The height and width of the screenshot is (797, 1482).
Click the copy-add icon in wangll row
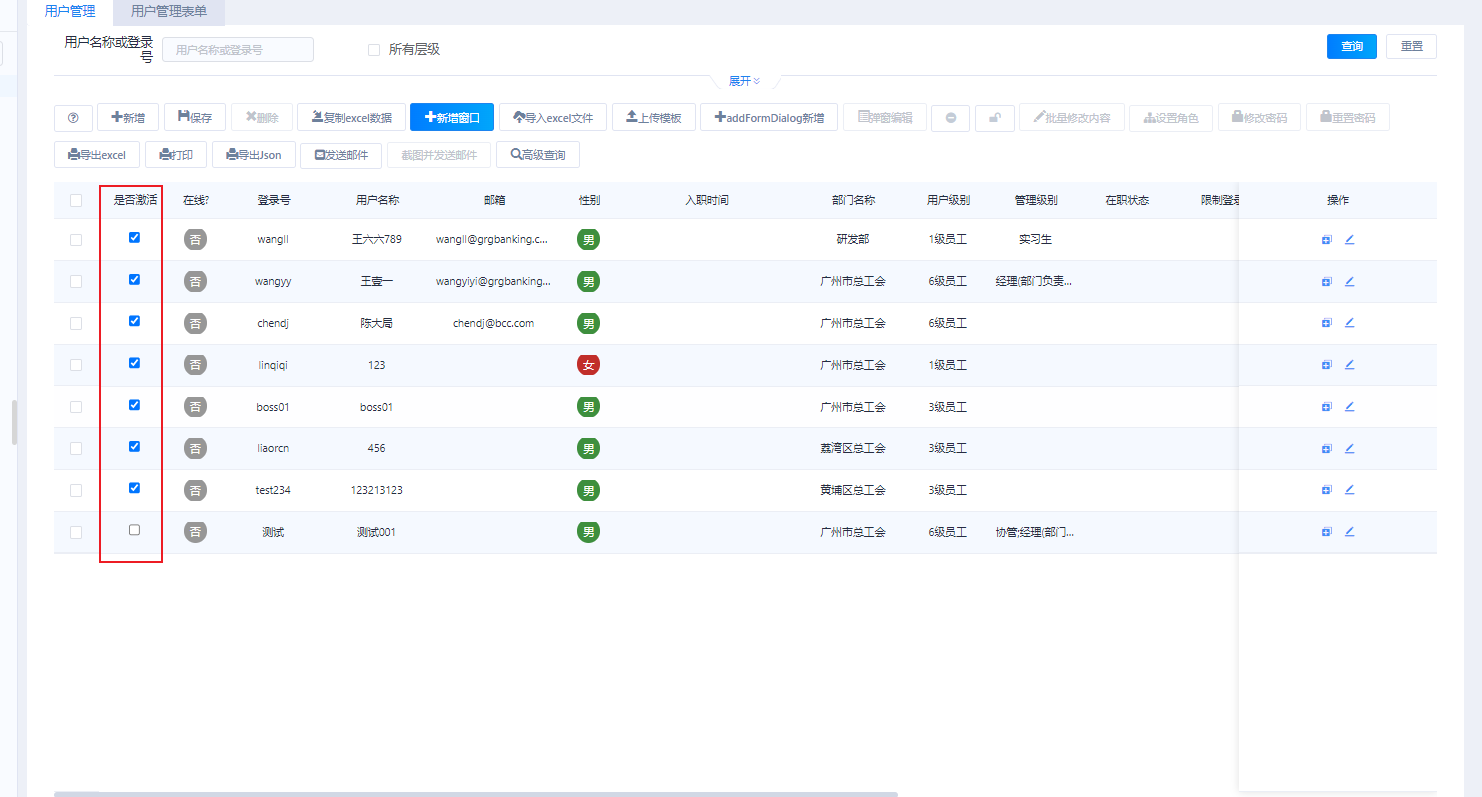(1327, 240)
